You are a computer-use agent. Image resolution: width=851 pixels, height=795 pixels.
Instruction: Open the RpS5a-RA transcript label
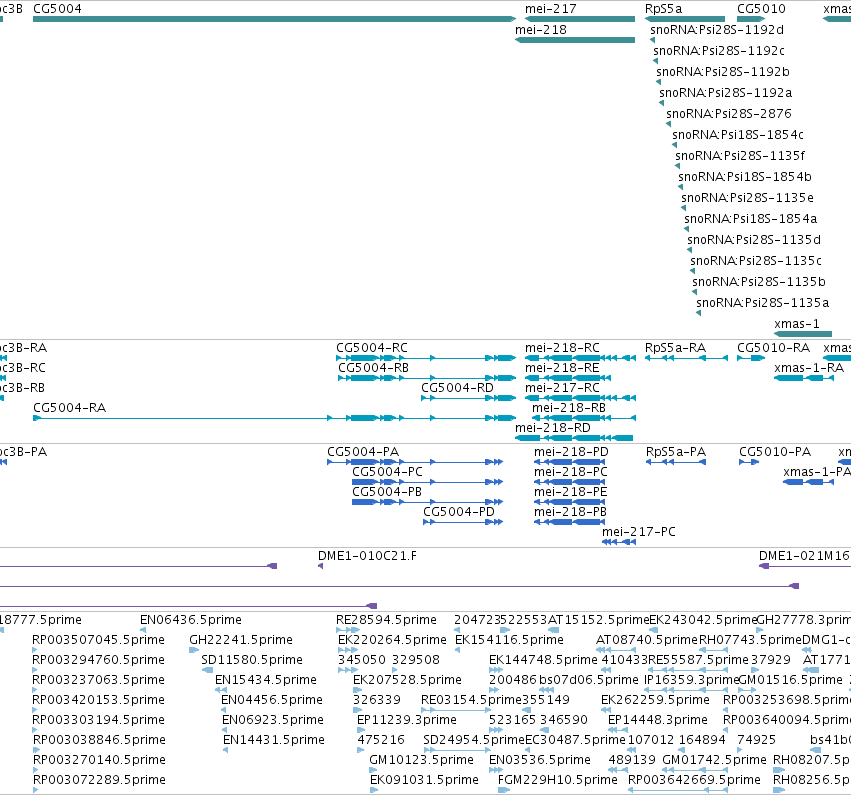pos(675,348)
